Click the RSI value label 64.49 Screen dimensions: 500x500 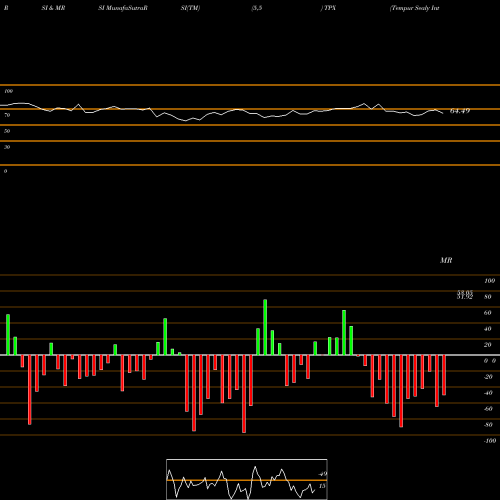(x=460, y=111)
